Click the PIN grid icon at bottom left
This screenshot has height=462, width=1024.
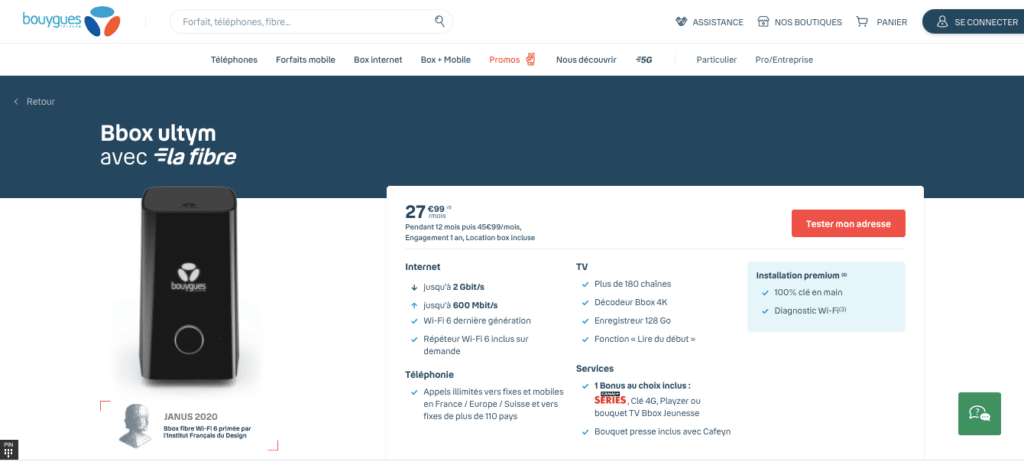pyautogui.click(x=8, y=450)
